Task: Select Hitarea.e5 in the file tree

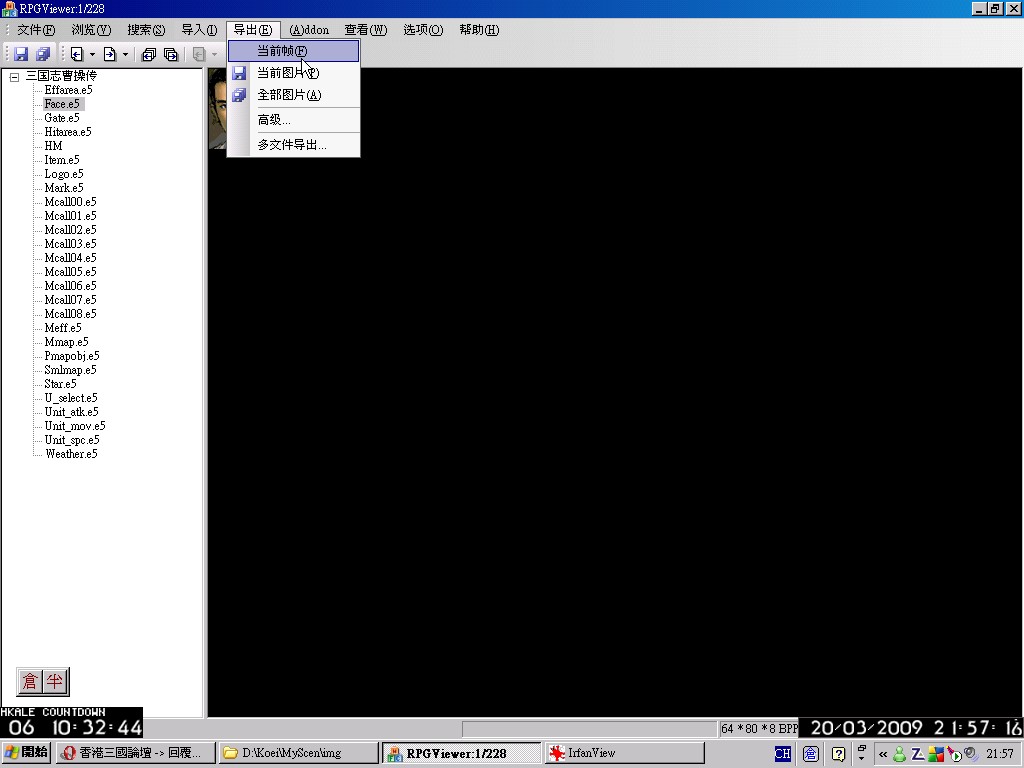Action: [68, 132]
